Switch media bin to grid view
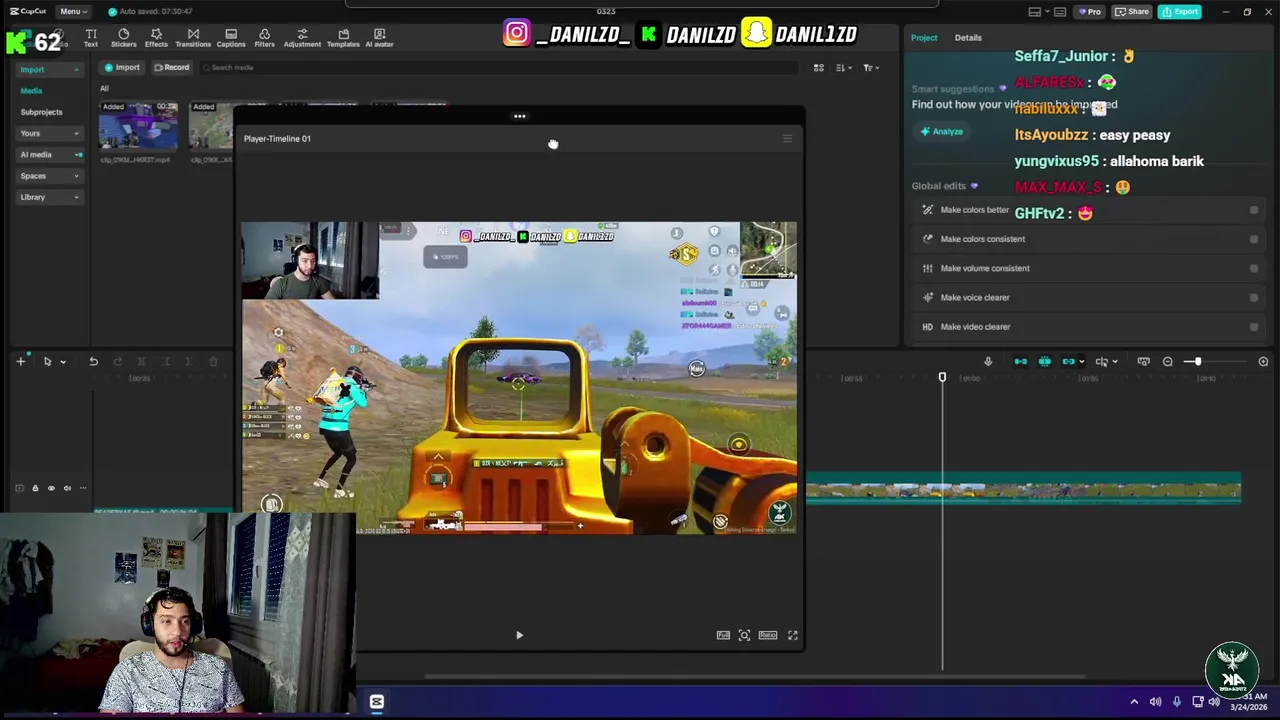The width and height of the screenshot is (1280, 720). pyautogui.click(x=818, y=67)
